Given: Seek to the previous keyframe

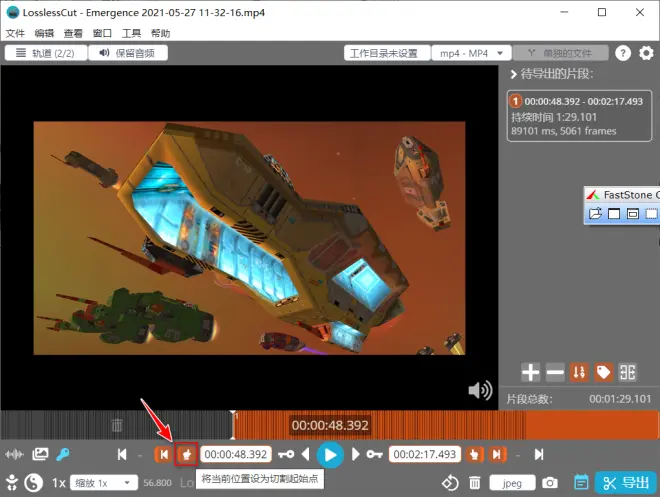Looking at the screenshot, I should click(x=286, y=454).
